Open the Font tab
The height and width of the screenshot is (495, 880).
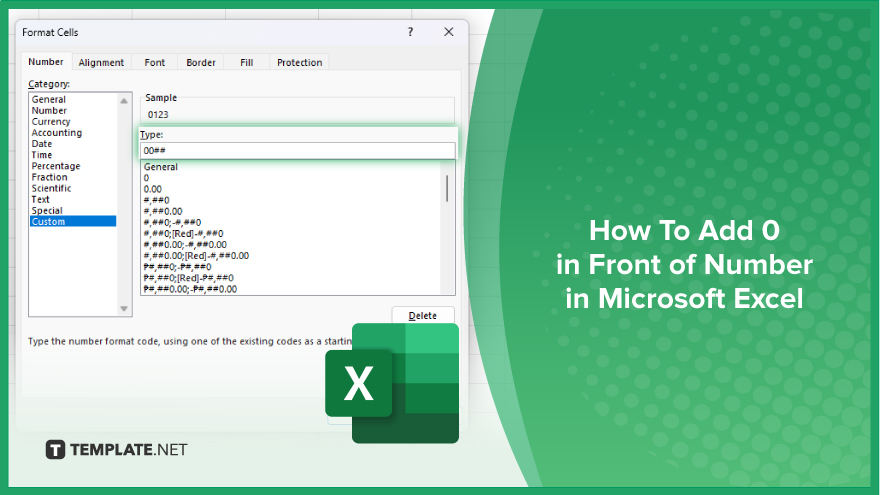154,62
